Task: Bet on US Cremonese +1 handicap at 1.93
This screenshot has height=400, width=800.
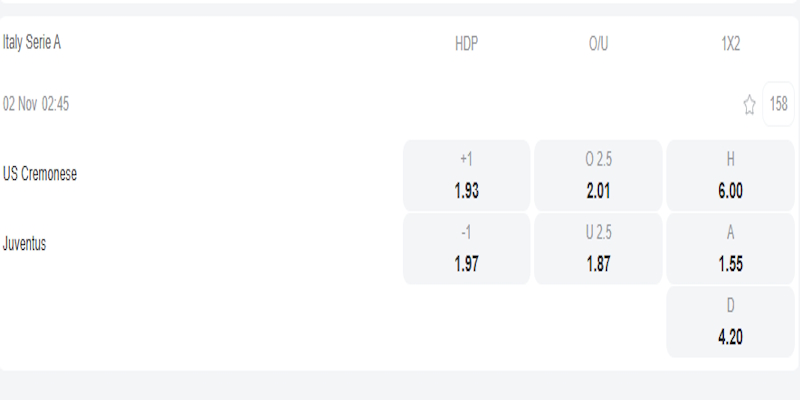Action: 466,175
